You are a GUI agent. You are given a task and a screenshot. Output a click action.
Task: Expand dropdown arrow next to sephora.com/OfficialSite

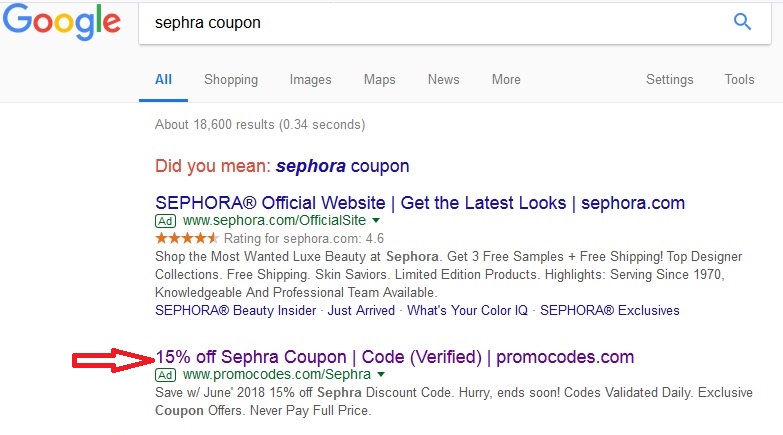(x=376, y=220)
